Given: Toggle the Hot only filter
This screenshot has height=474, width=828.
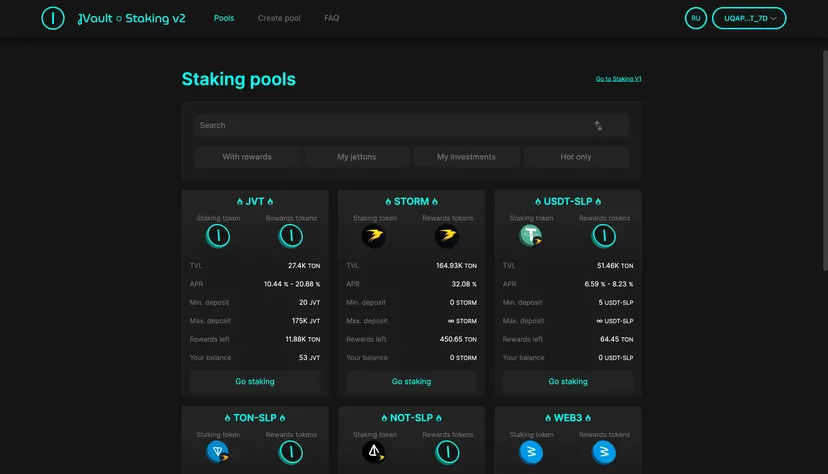Looking at the screenshot, I should [576, 157].
